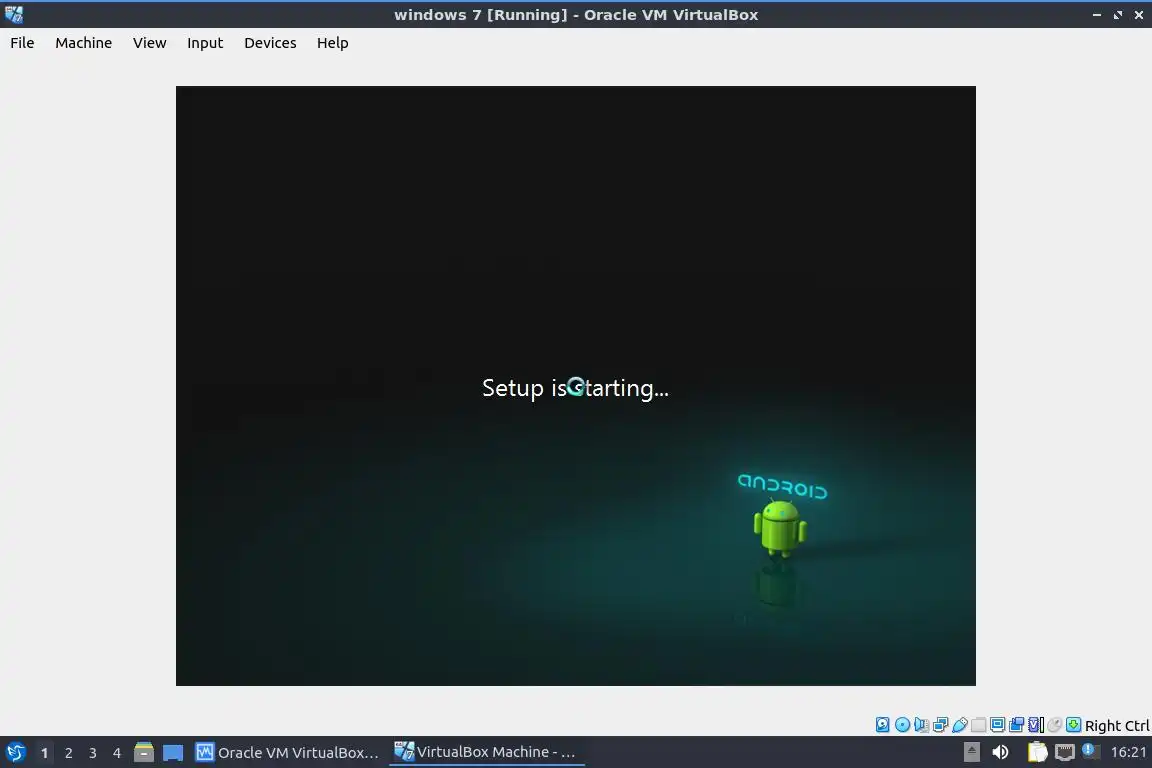Open the Lubuntu start menu

point(15,752)
